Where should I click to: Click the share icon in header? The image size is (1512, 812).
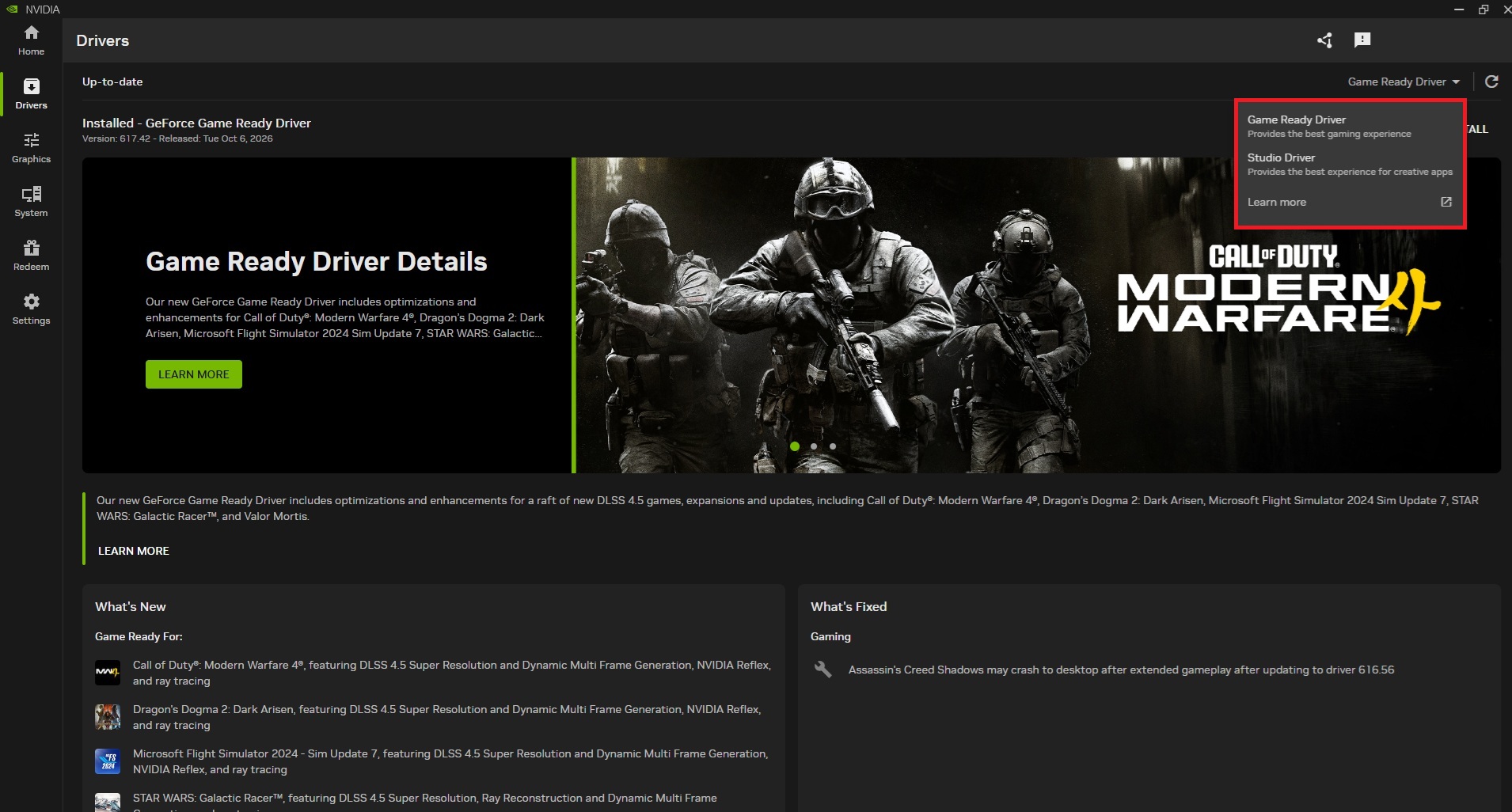(1324, 40)
